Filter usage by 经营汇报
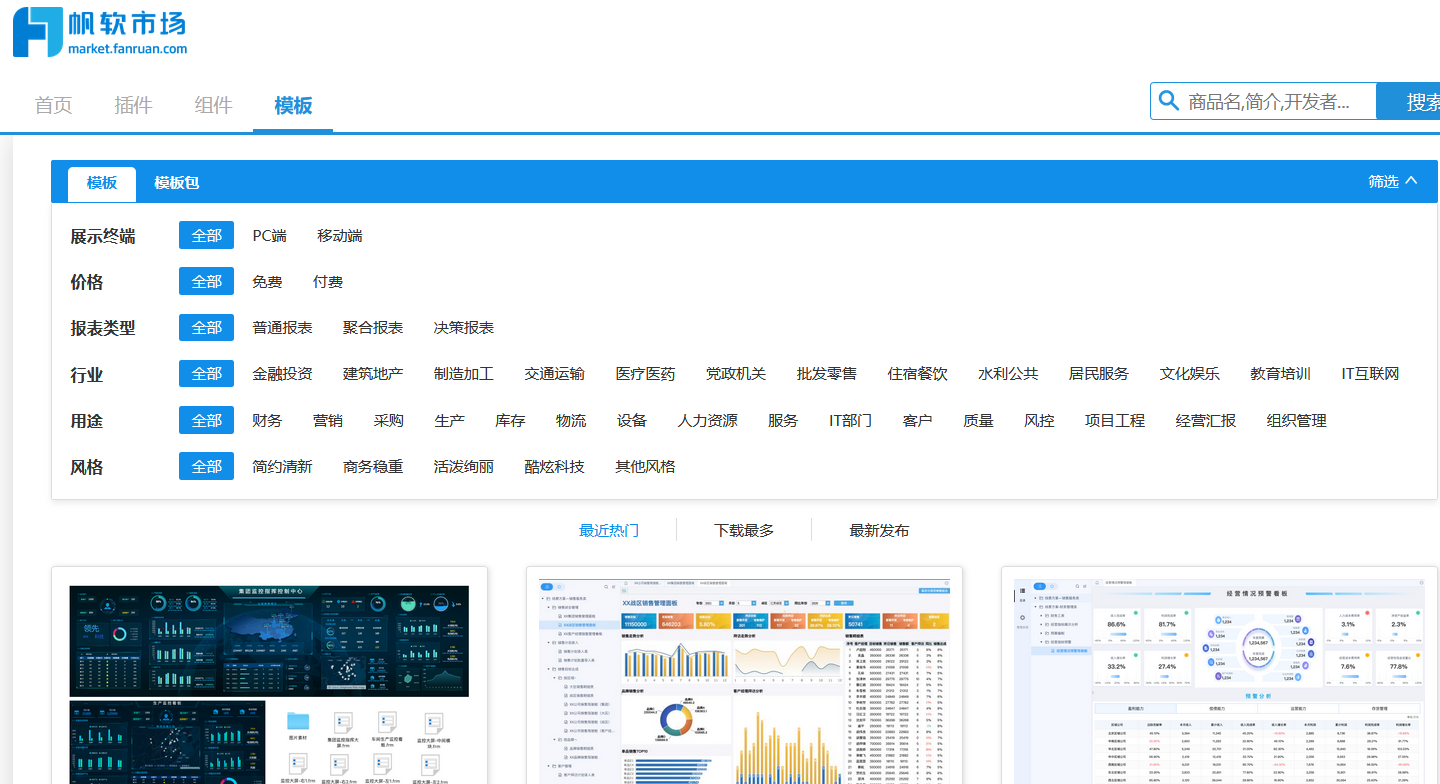 (1206, 421)
